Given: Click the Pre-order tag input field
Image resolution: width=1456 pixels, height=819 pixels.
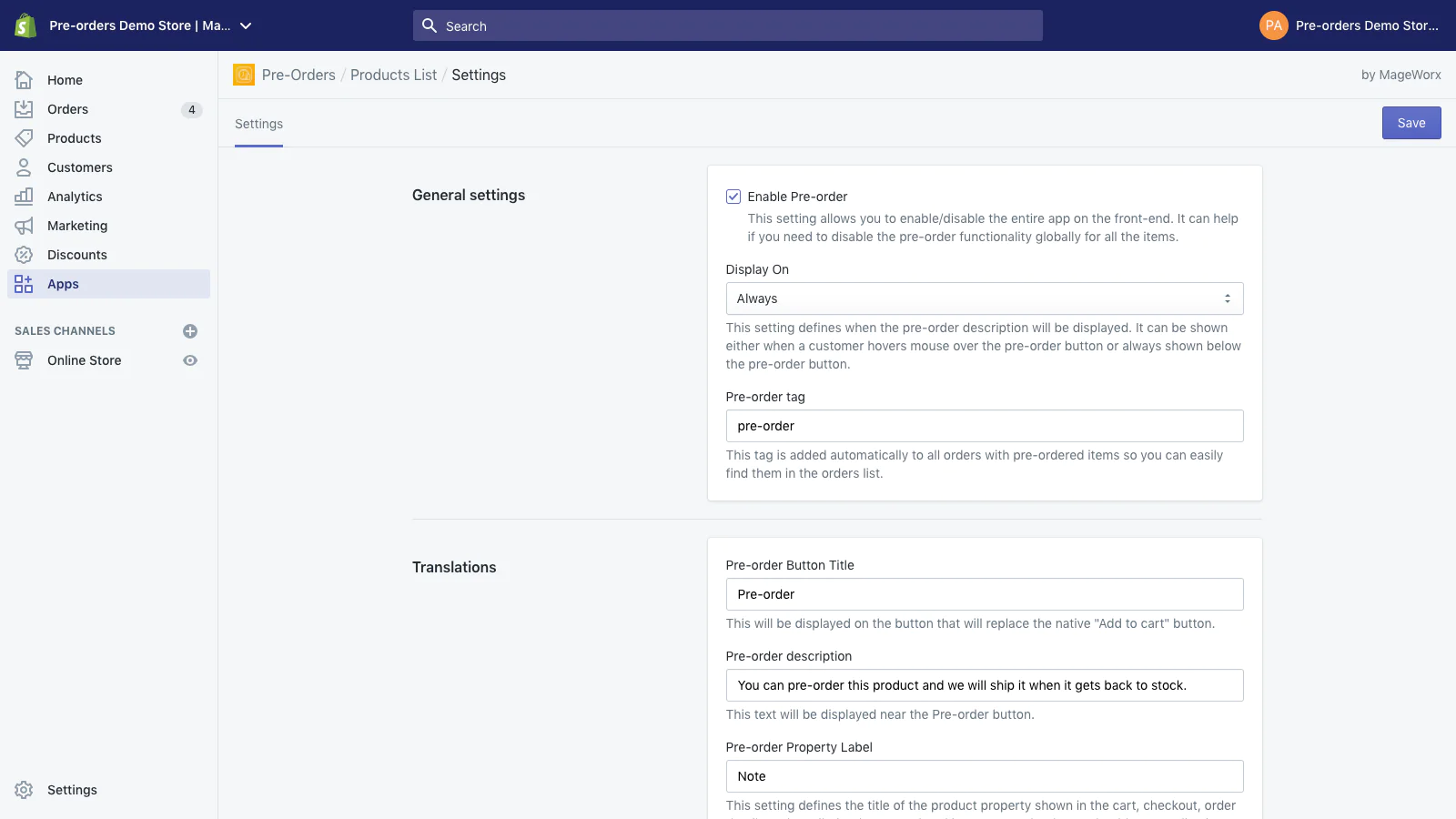Looking at the screenshot, I should 984,426.
